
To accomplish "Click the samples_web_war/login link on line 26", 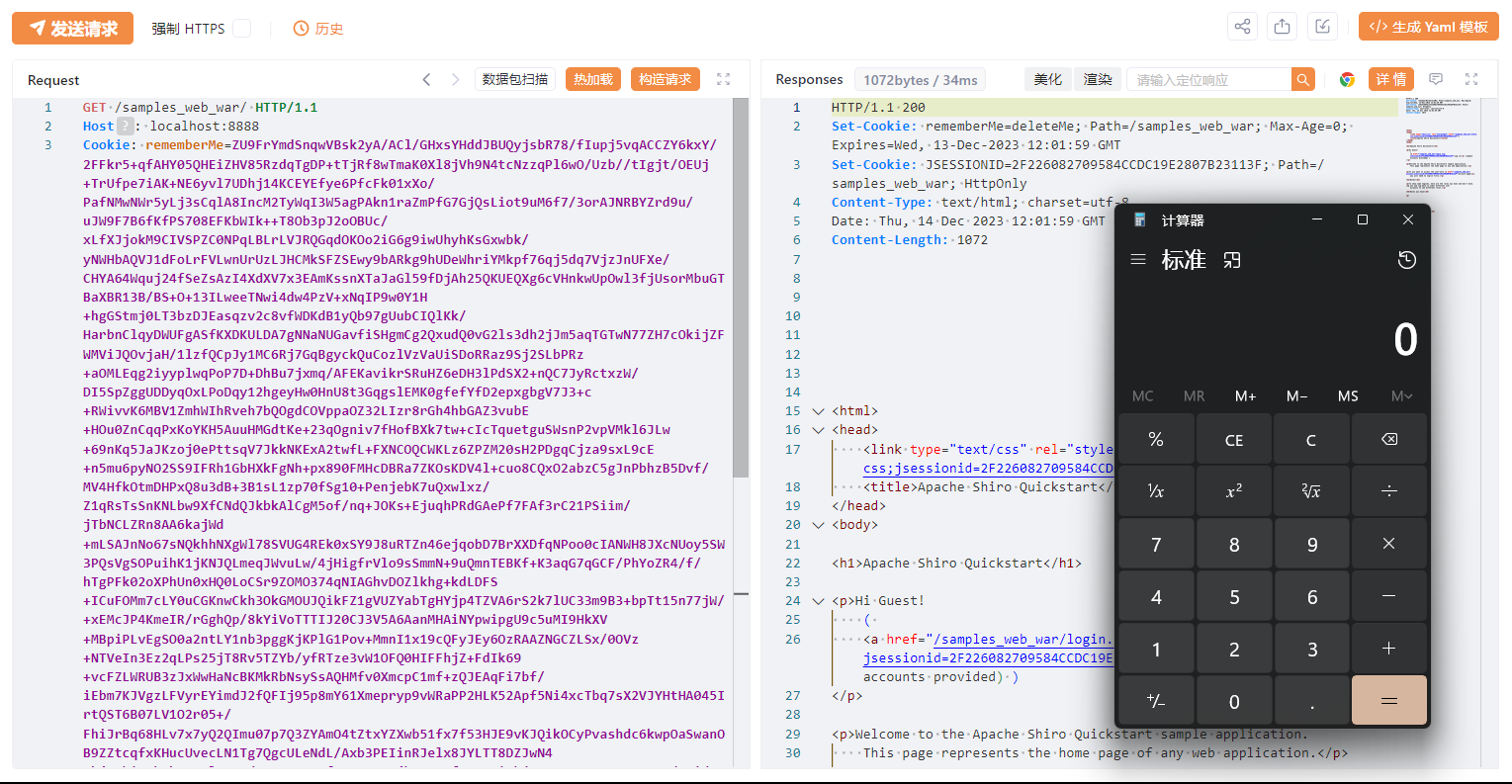I will point(1023,640).
